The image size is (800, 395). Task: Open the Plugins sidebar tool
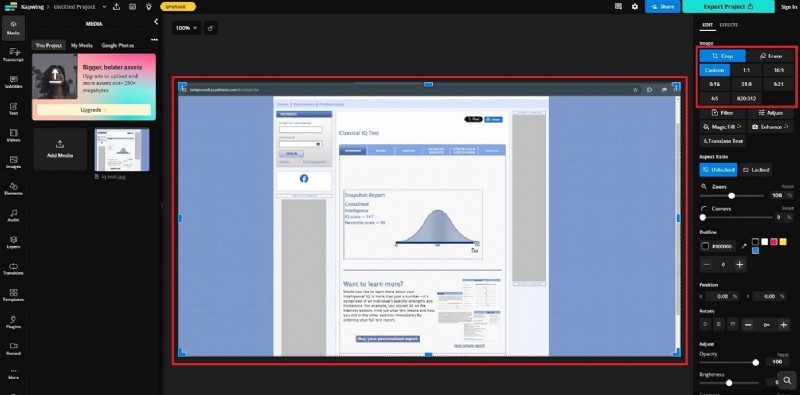[13, 322]
